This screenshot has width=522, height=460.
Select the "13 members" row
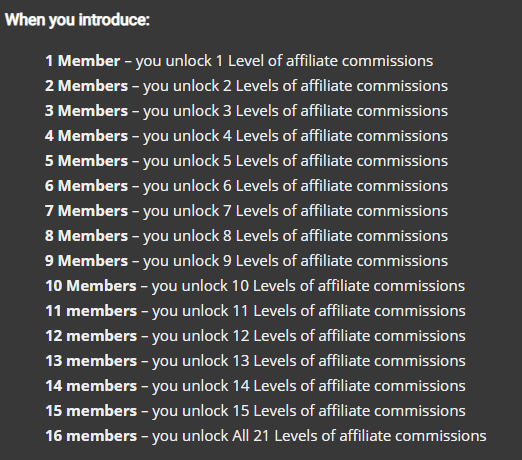click(255, 361)
